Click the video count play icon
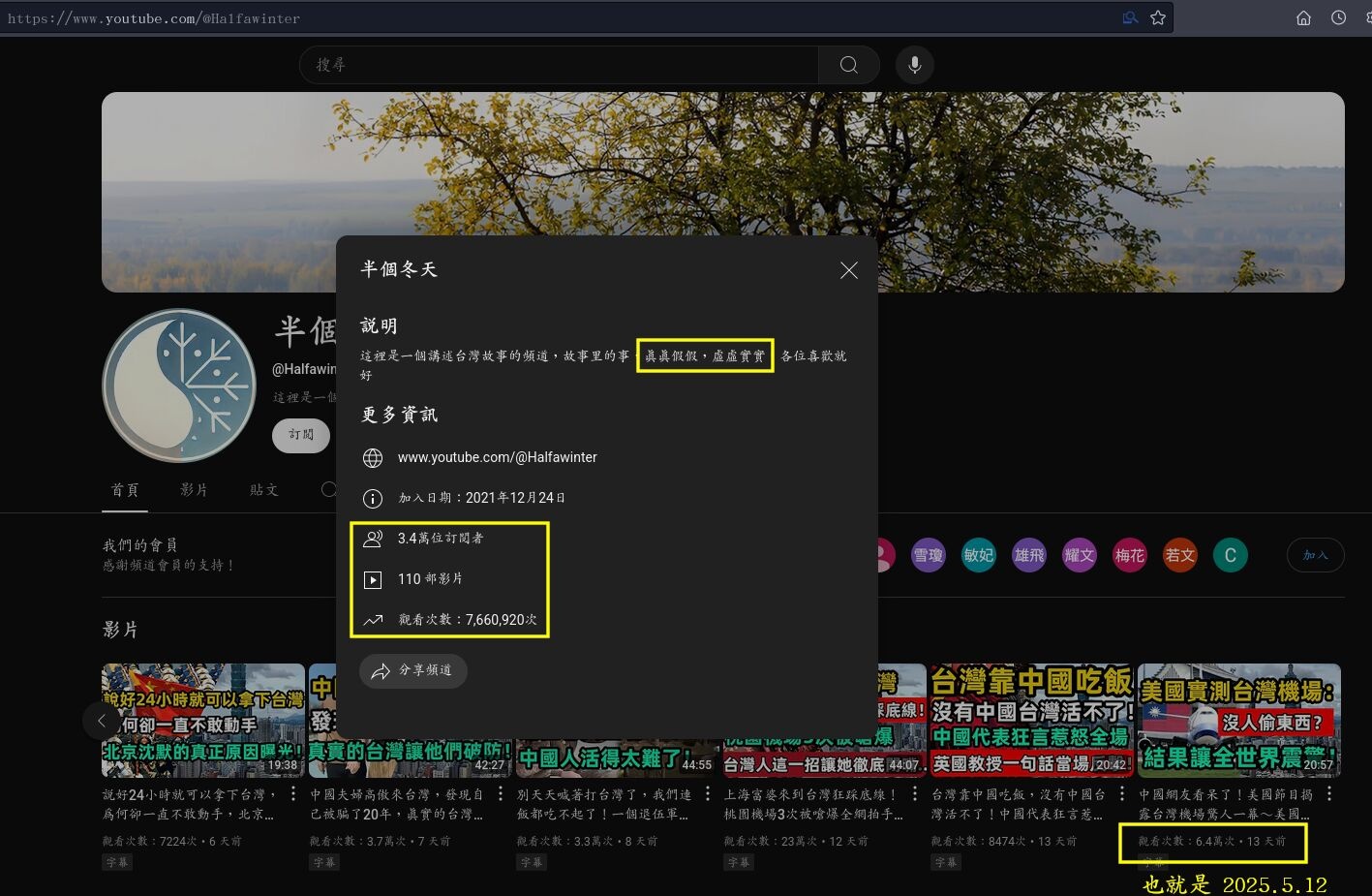This screenshot has height=896, width=1372. [373, 579]
